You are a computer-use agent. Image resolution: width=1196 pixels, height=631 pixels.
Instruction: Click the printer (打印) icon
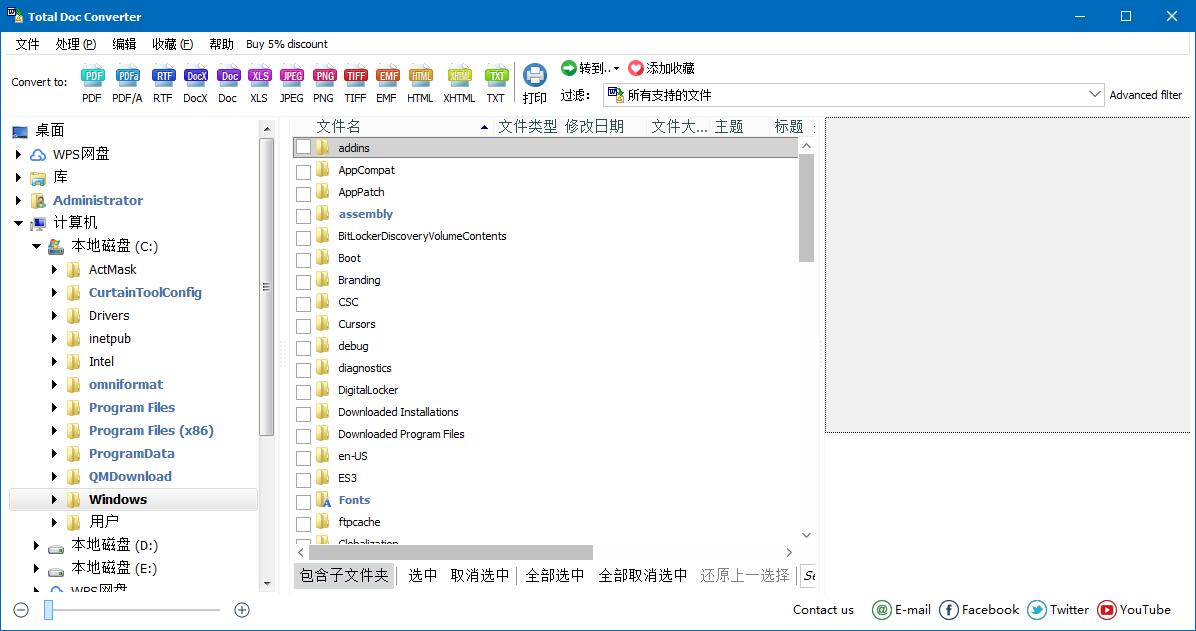[x=535, y=76]
